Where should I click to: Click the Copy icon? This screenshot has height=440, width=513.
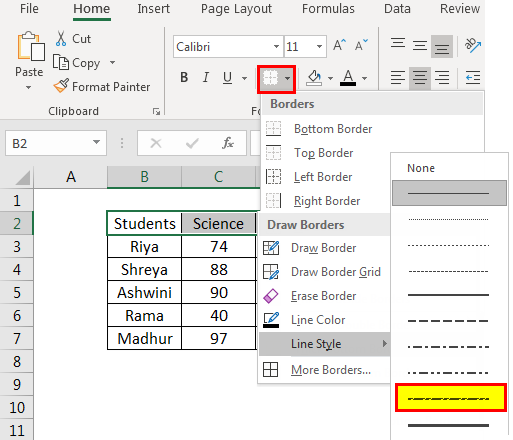click(x=61, y=62)
